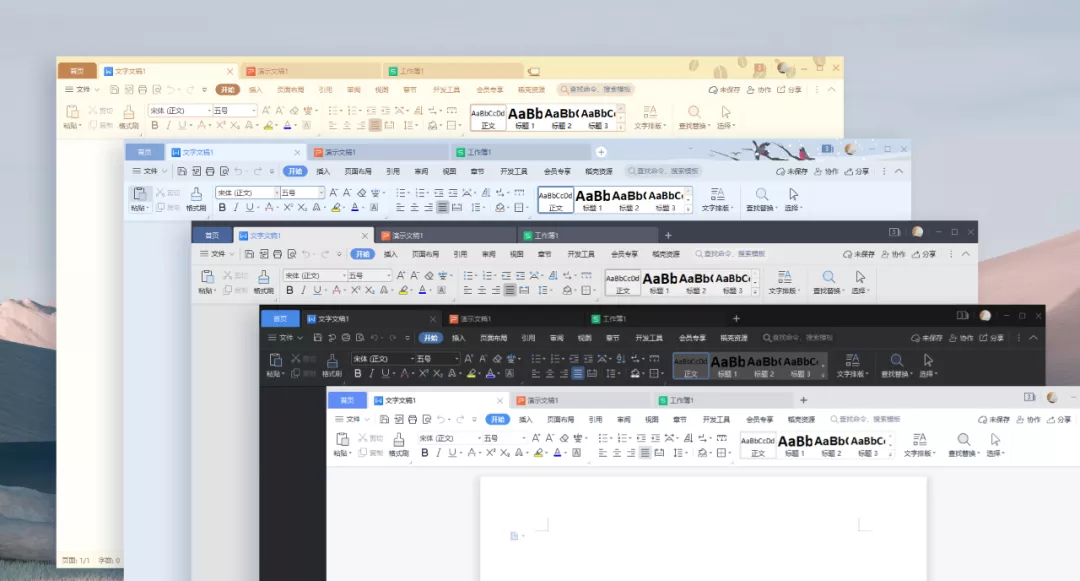Viewport: 1080px width, 581px height.
Task: Toggle justify alignment in white front window
Action: [645, 453]
